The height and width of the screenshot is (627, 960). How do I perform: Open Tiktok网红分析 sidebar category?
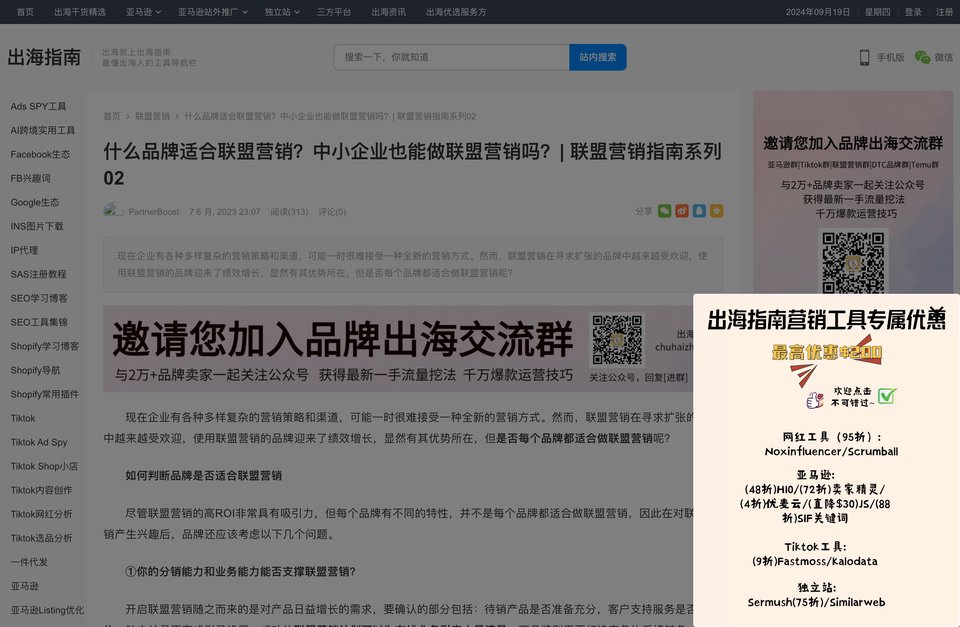point(41,514)
